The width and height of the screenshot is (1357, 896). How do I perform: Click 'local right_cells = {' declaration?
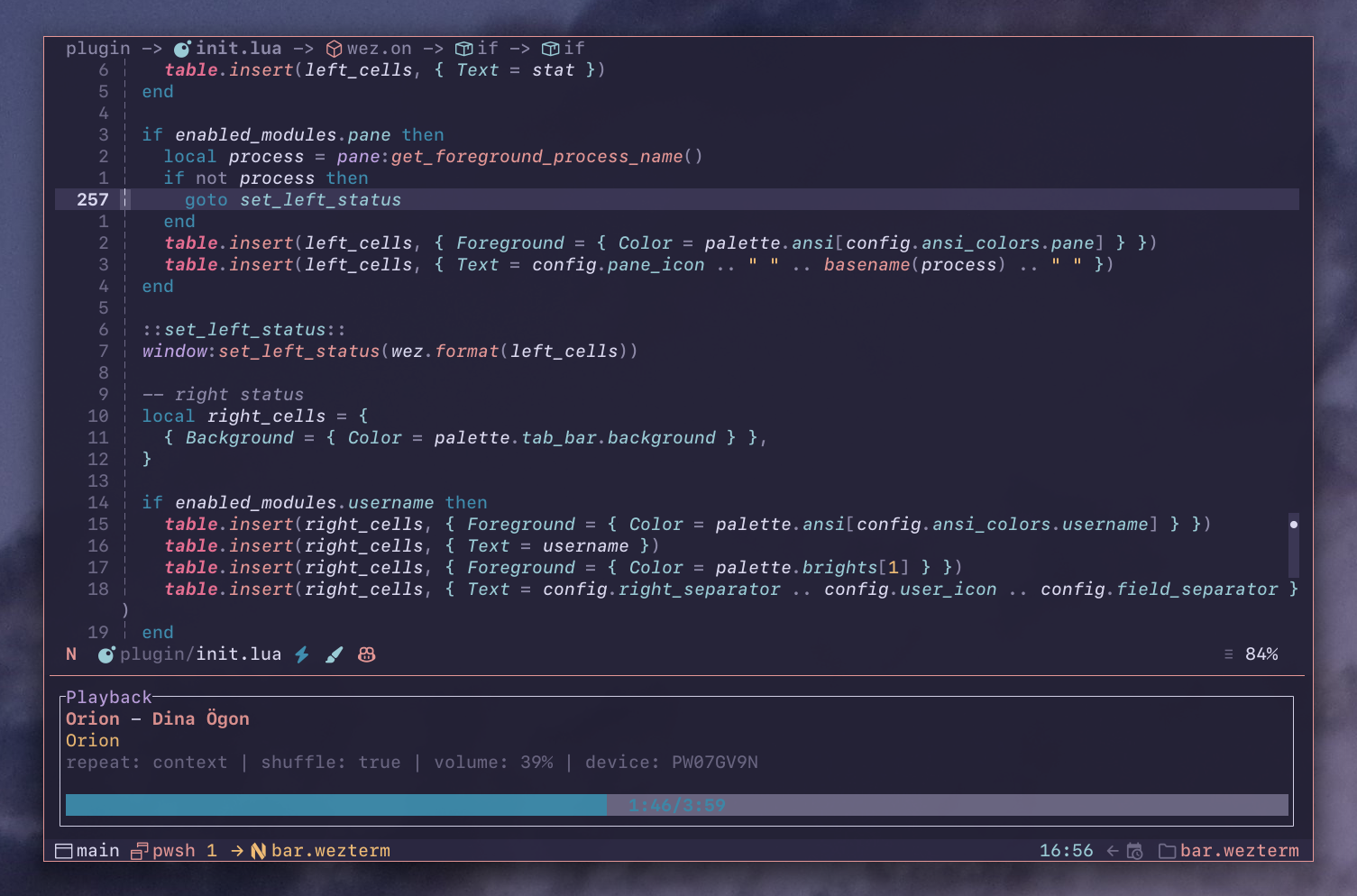click(255, 416)
